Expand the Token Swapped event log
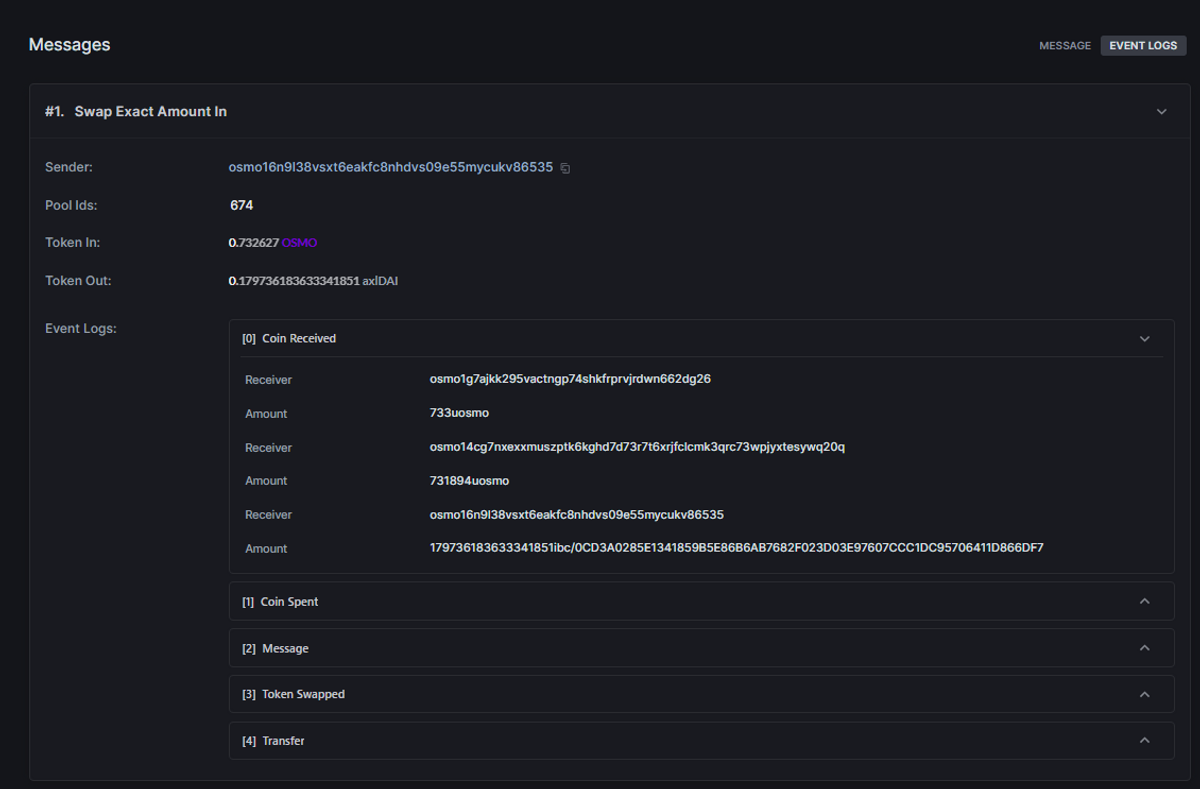 (1145, 694)
